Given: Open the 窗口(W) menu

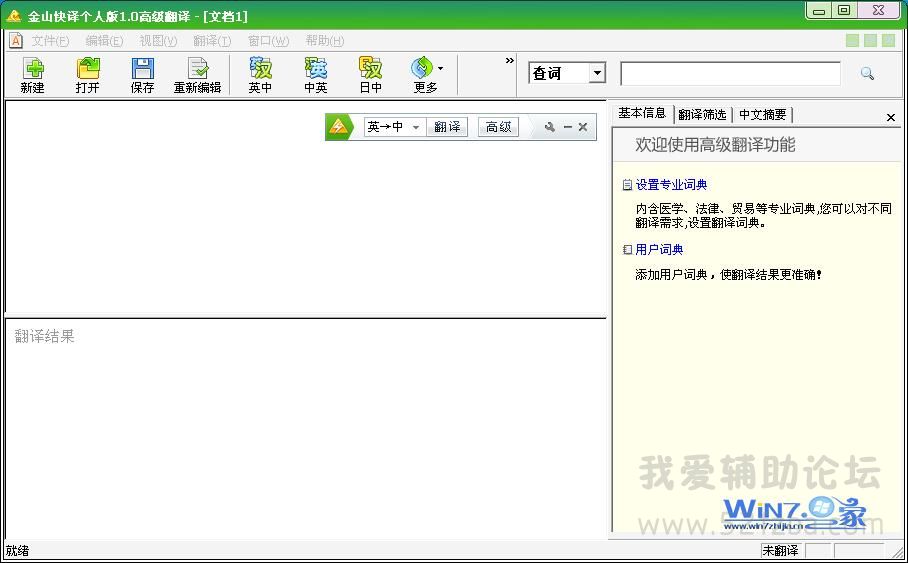Looking at the screenshot, I should [x=268, y=41].
